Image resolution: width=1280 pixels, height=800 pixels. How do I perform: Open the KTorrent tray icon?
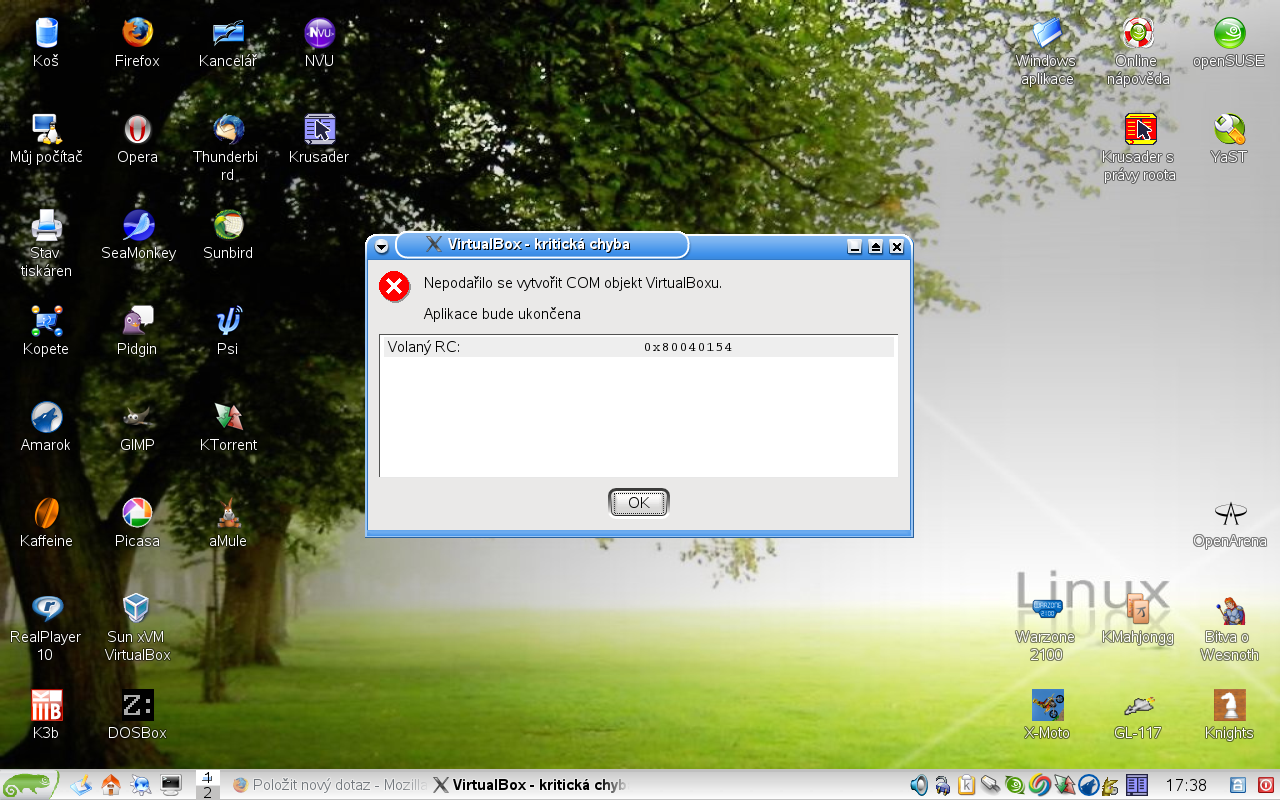[x=1063, y=785]
